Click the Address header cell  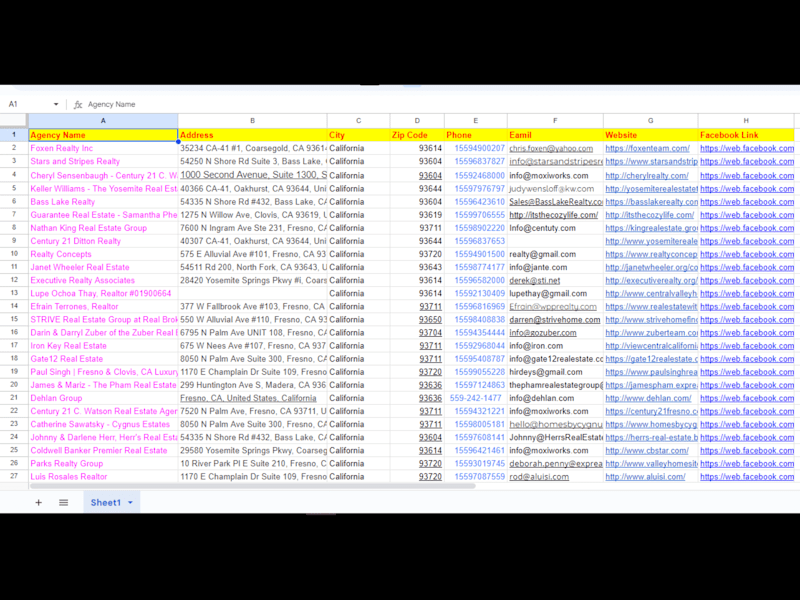pyautogui.click(x=253, y=135)
